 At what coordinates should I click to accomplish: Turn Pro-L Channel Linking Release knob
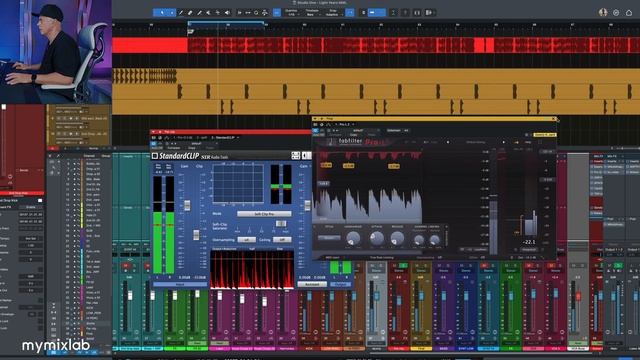pos(435,240)
